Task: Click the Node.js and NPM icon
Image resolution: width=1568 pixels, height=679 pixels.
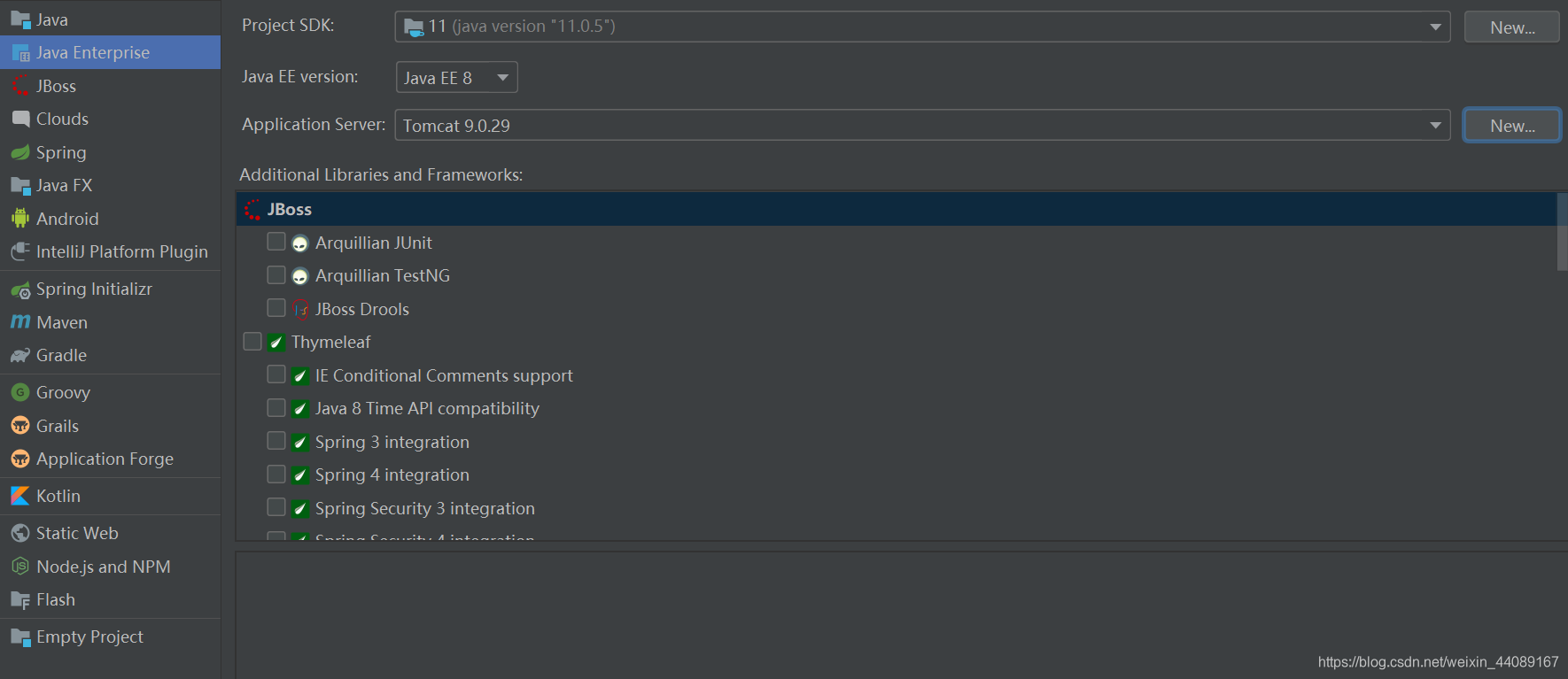Action: click(x=20, y=567)
